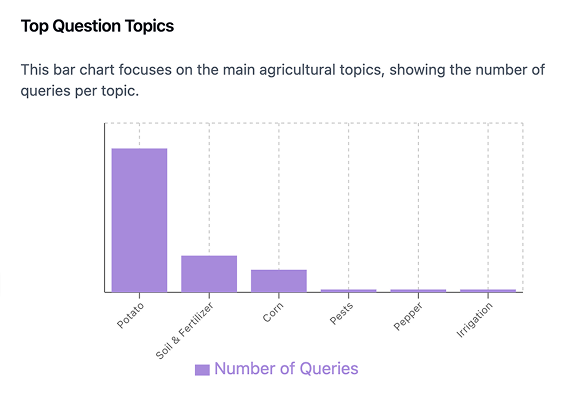Click the Top Question Topics heading
The image size is (576, 420).
pyautogui.click(x=97, y=26)
